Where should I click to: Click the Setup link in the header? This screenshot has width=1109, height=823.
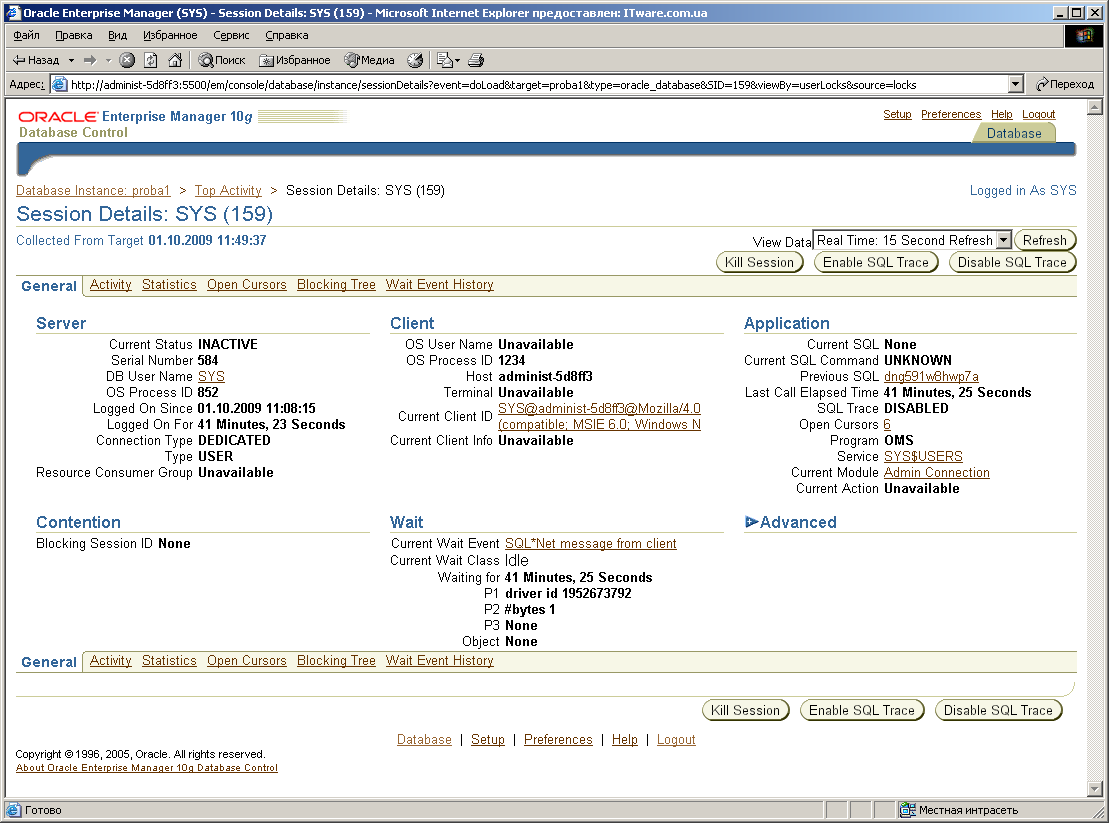(x=897, y=115)
